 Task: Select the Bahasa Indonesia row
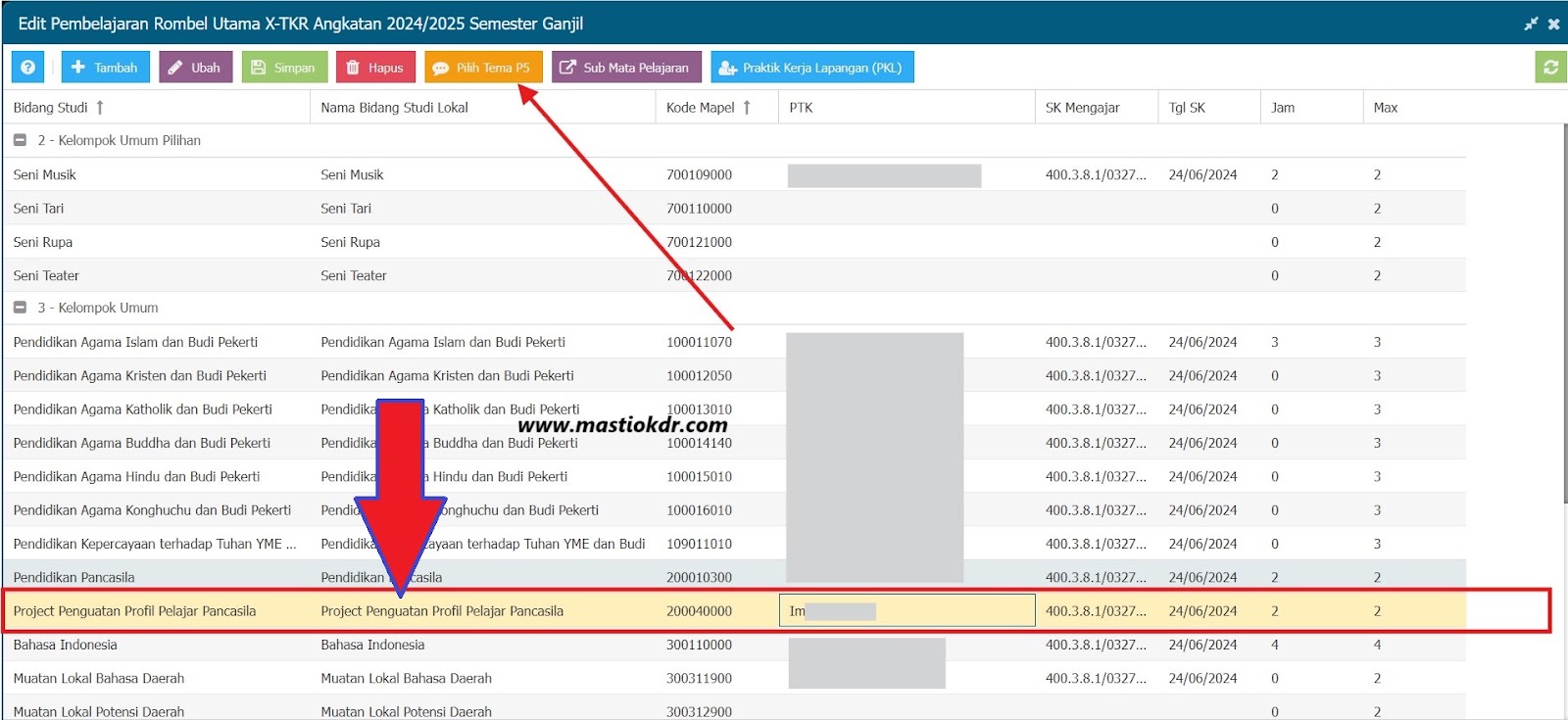pos(735,645)
